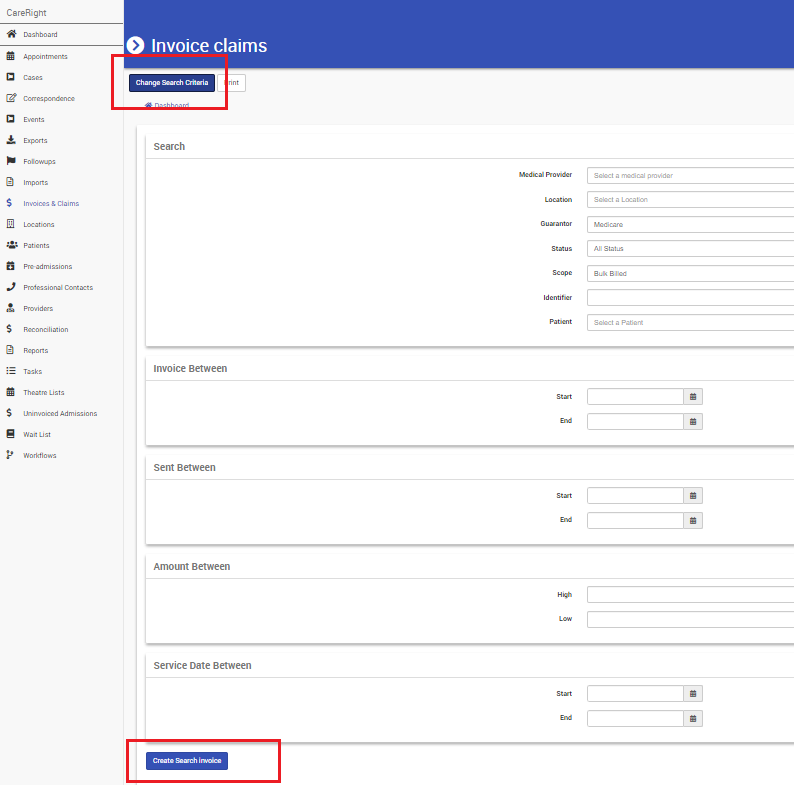794x785 pixels.
Task: Click the Reports document icon
Action: 10,350
